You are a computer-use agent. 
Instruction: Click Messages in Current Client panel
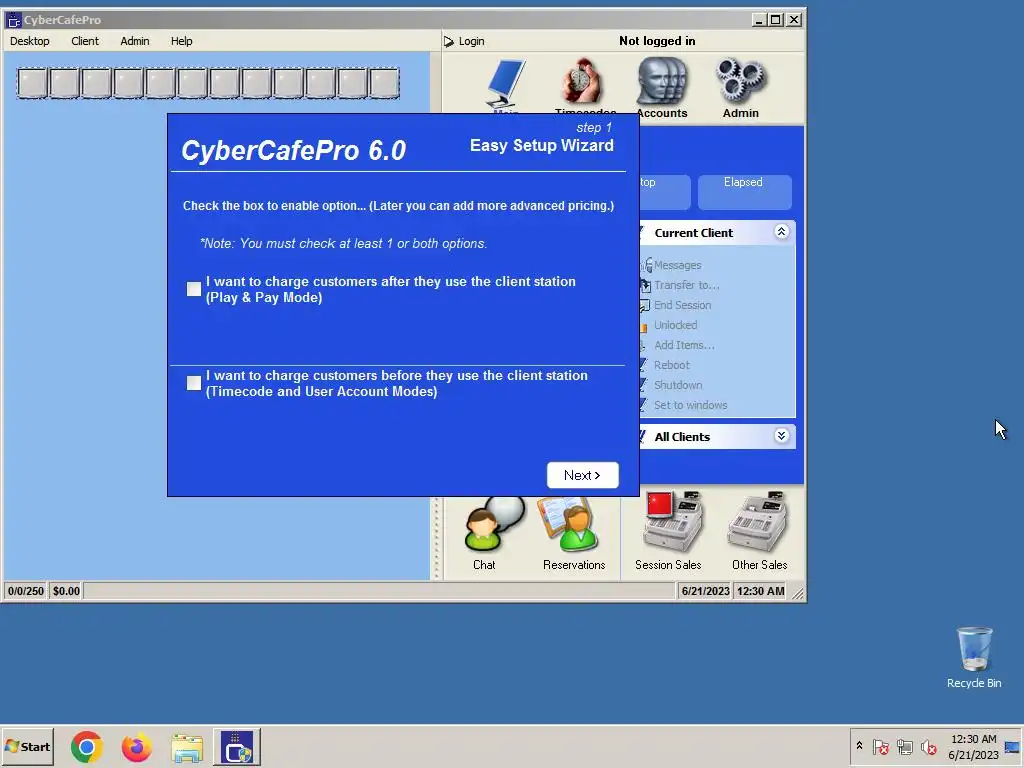pyautogui.click(x=677, y=265)
